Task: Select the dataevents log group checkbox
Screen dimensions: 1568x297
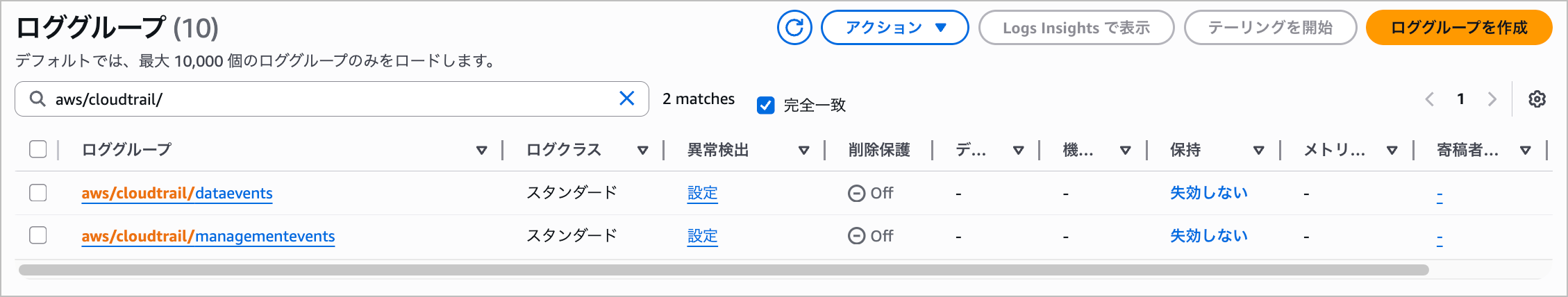Action: pyautogui.click(x=38, y=193)
